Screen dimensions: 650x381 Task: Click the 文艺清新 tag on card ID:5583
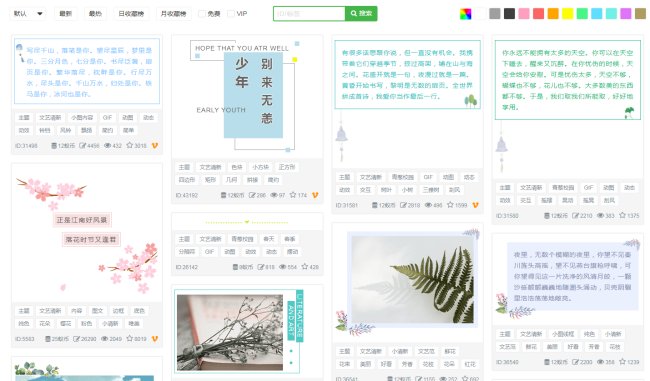(x=50, y=311)
